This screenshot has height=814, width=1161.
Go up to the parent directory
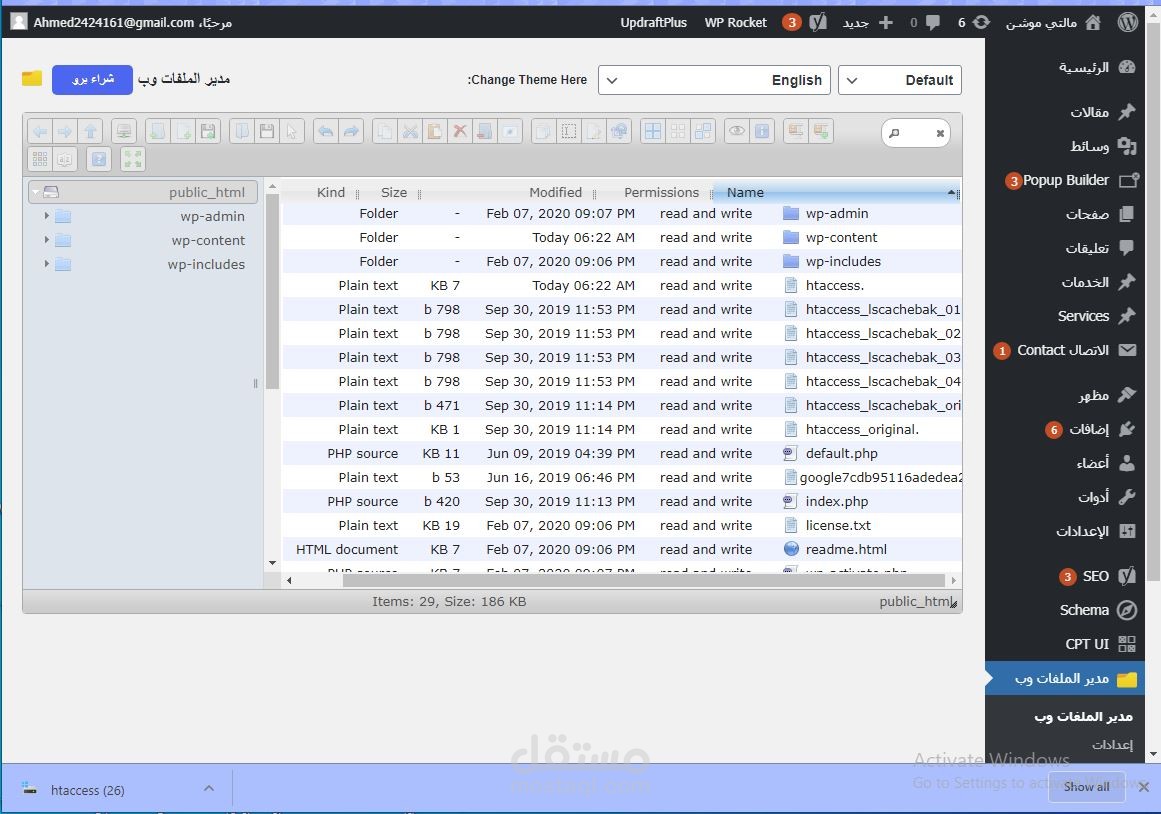90,132
